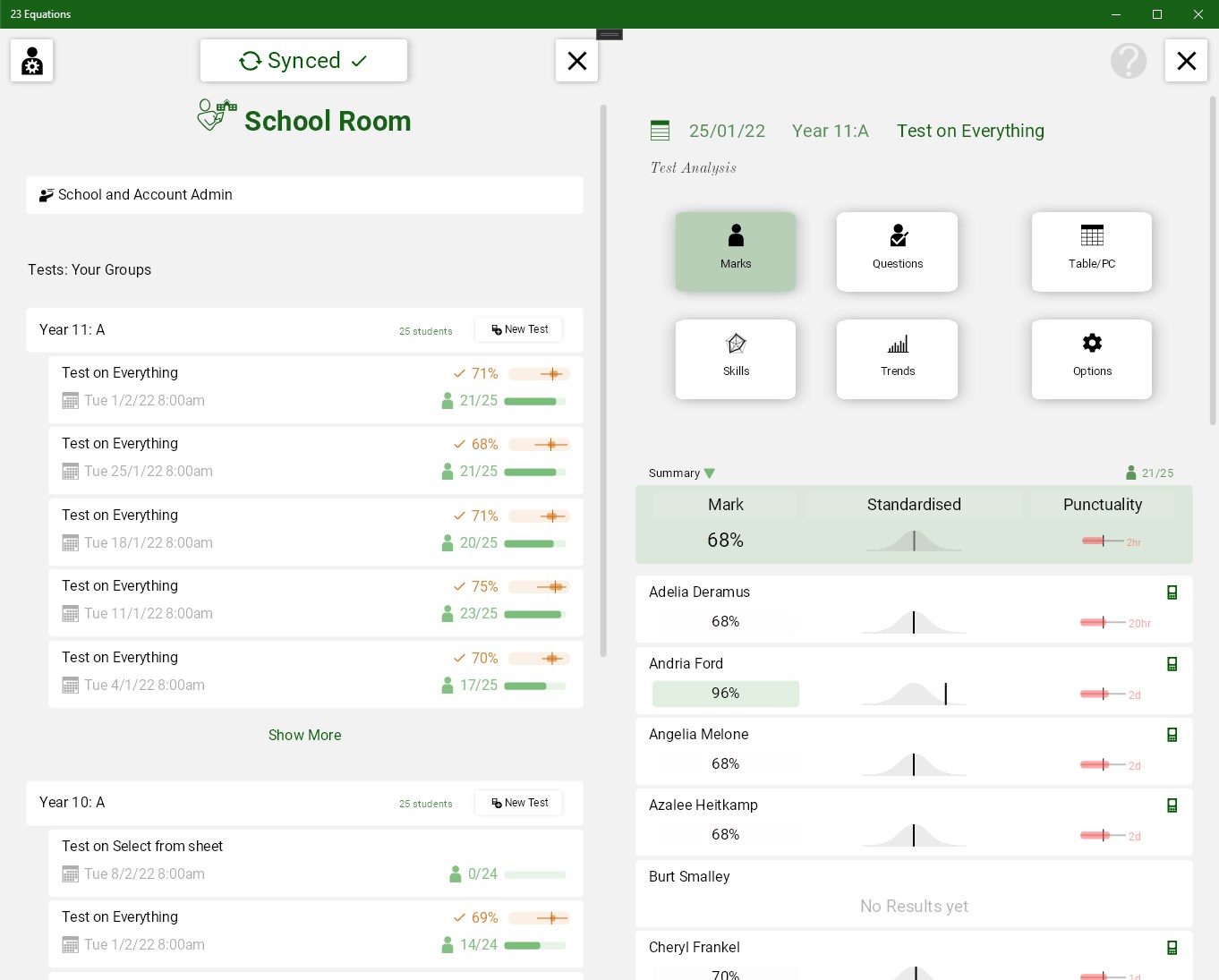
Task: Click the student icon next to 0/24
Action: 456,874
